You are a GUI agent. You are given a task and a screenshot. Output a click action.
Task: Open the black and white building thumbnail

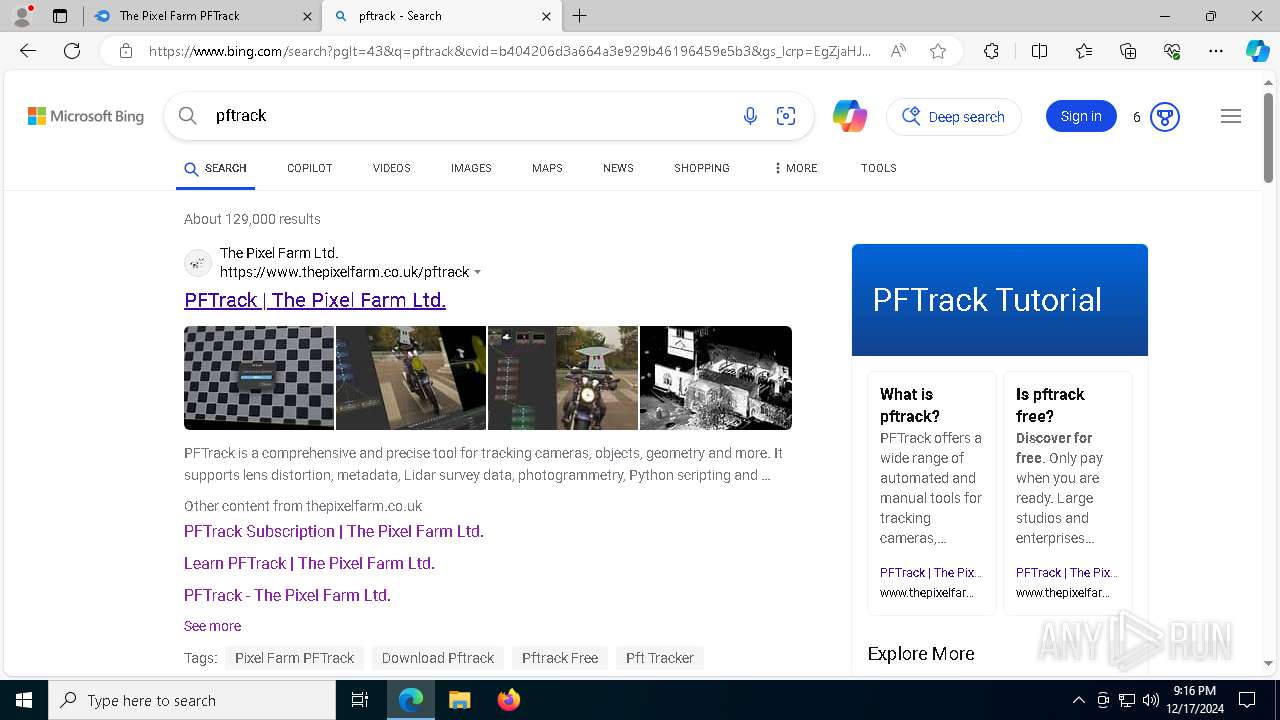716,378
